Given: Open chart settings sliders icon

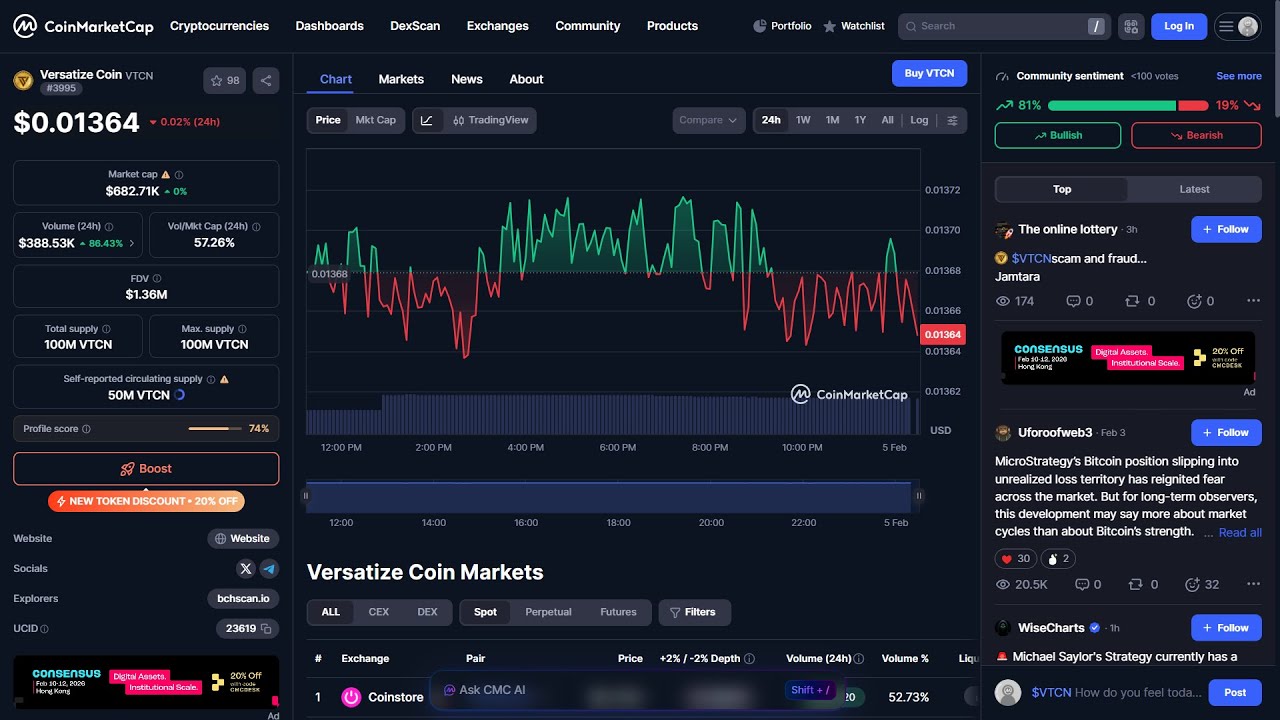Looking at the screenshot, I should pyautogui.click(x=952, y=120).
